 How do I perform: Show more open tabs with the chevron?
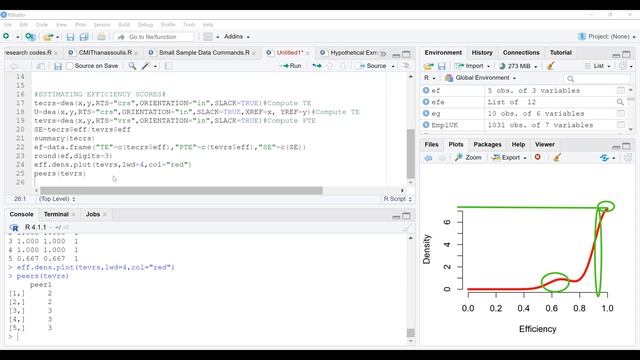[383, 53]
